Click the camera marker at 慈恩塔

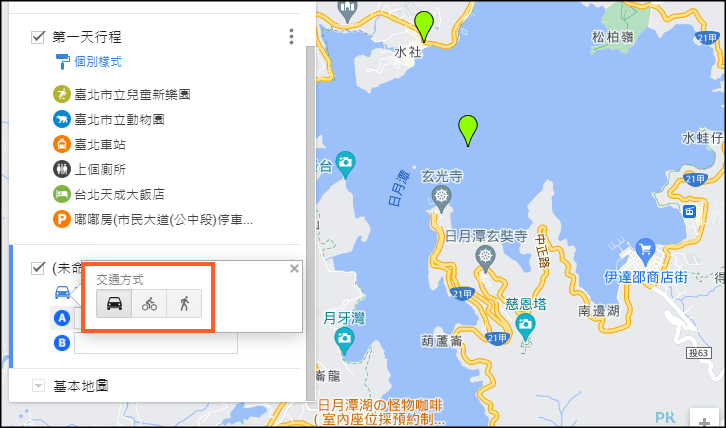pyautogui.click(x=525, y=326)
